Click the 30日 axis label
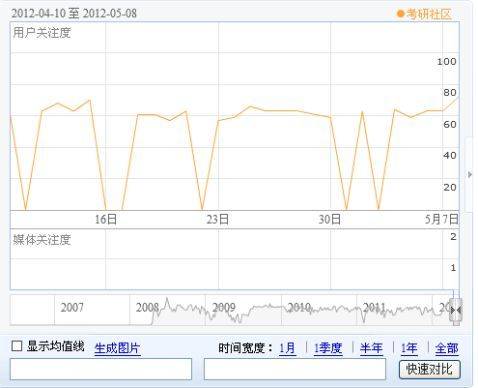 click(330, 219)
